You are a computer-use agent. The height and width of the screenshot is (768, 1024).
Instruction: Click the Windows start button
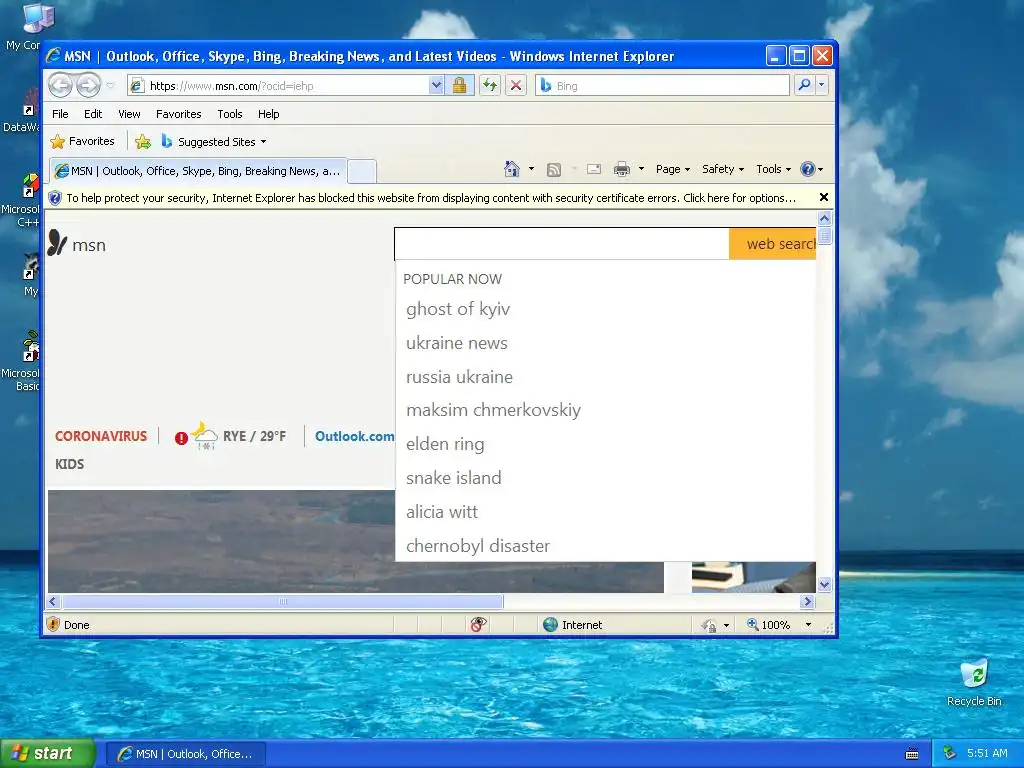(x=47, y=753)
